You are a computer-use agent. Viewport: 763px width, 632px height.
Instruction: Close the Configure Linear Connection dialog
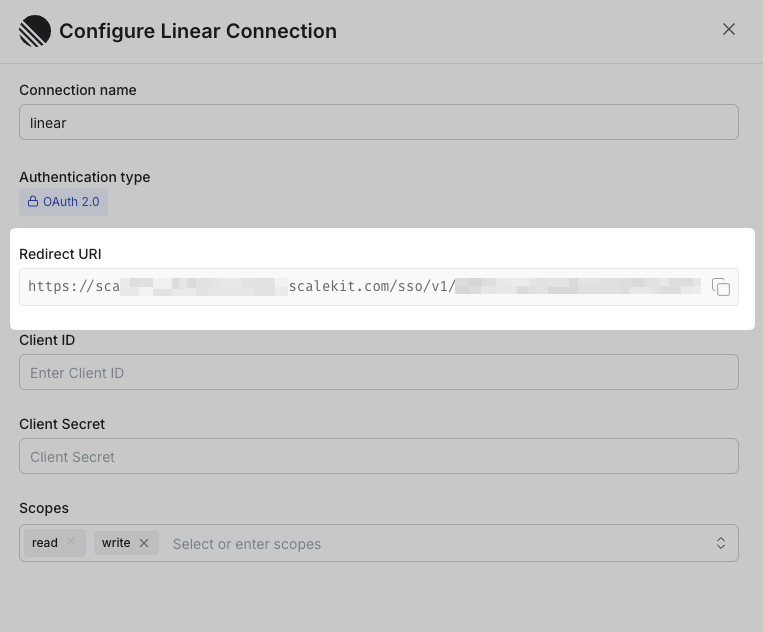tap(729, 29)
